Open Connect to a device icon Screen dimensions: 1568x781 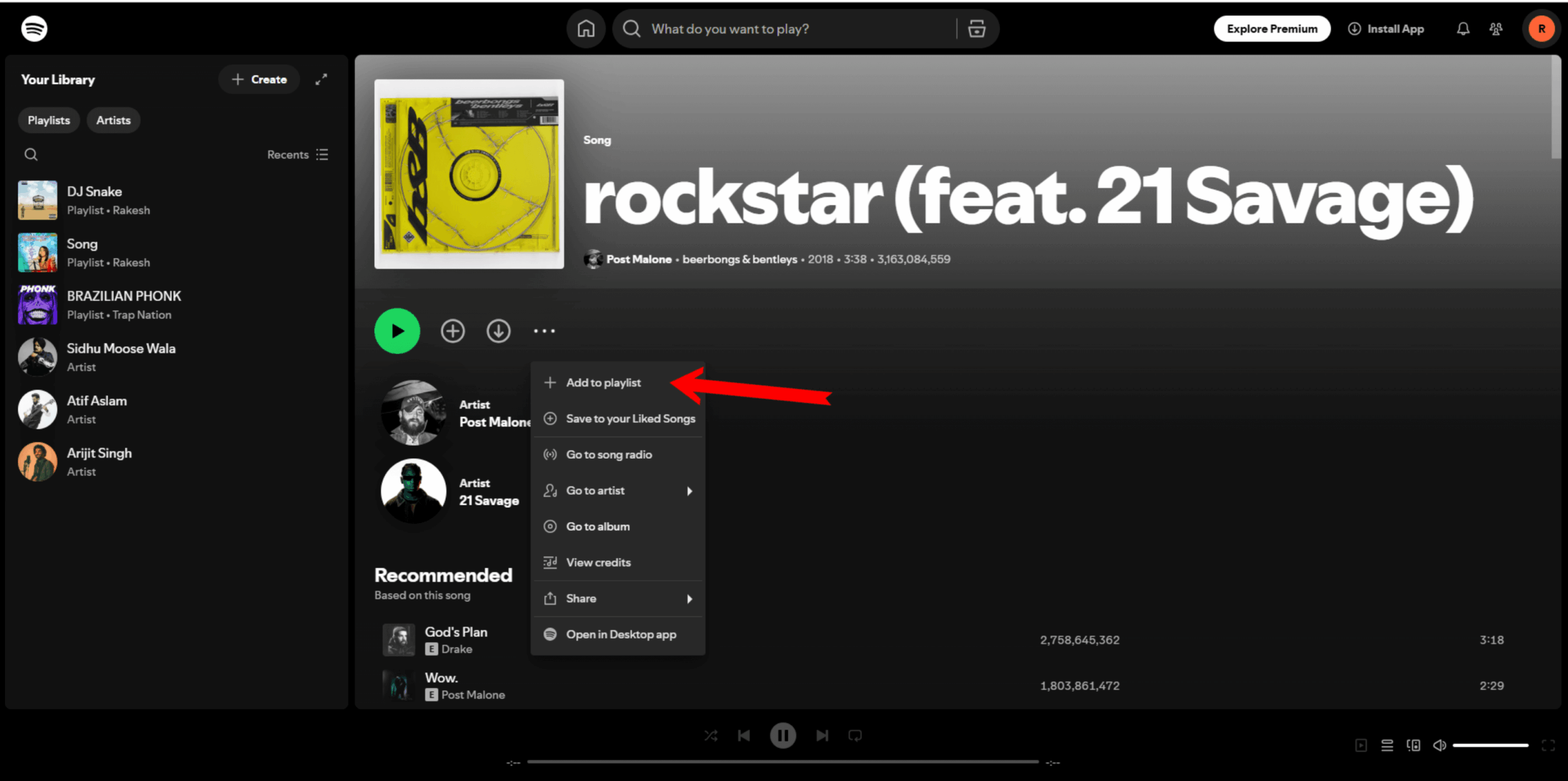pyautogui.click(x=1414, y=745)
